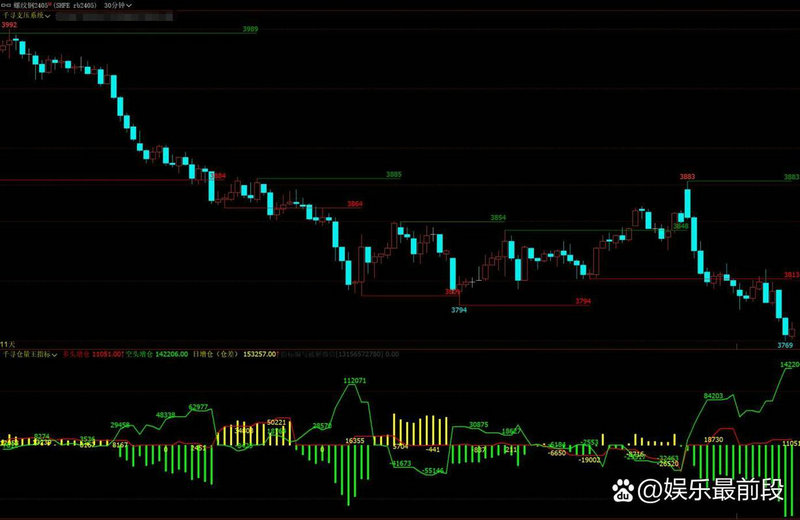Image resolution: width=800 pixels, height=520 pixels.
Task: Click the 84203 value in the indicator panel
Action: click(x=714, y=396)
